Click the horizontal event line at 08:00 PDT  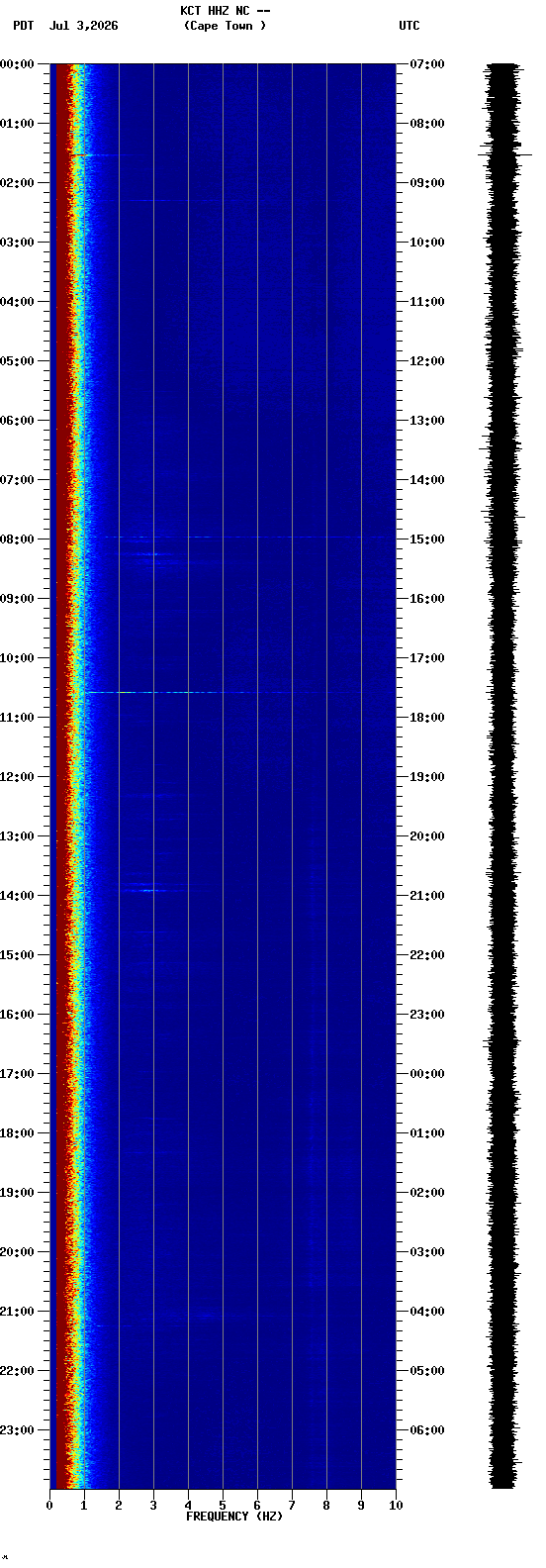pos(242,537)
